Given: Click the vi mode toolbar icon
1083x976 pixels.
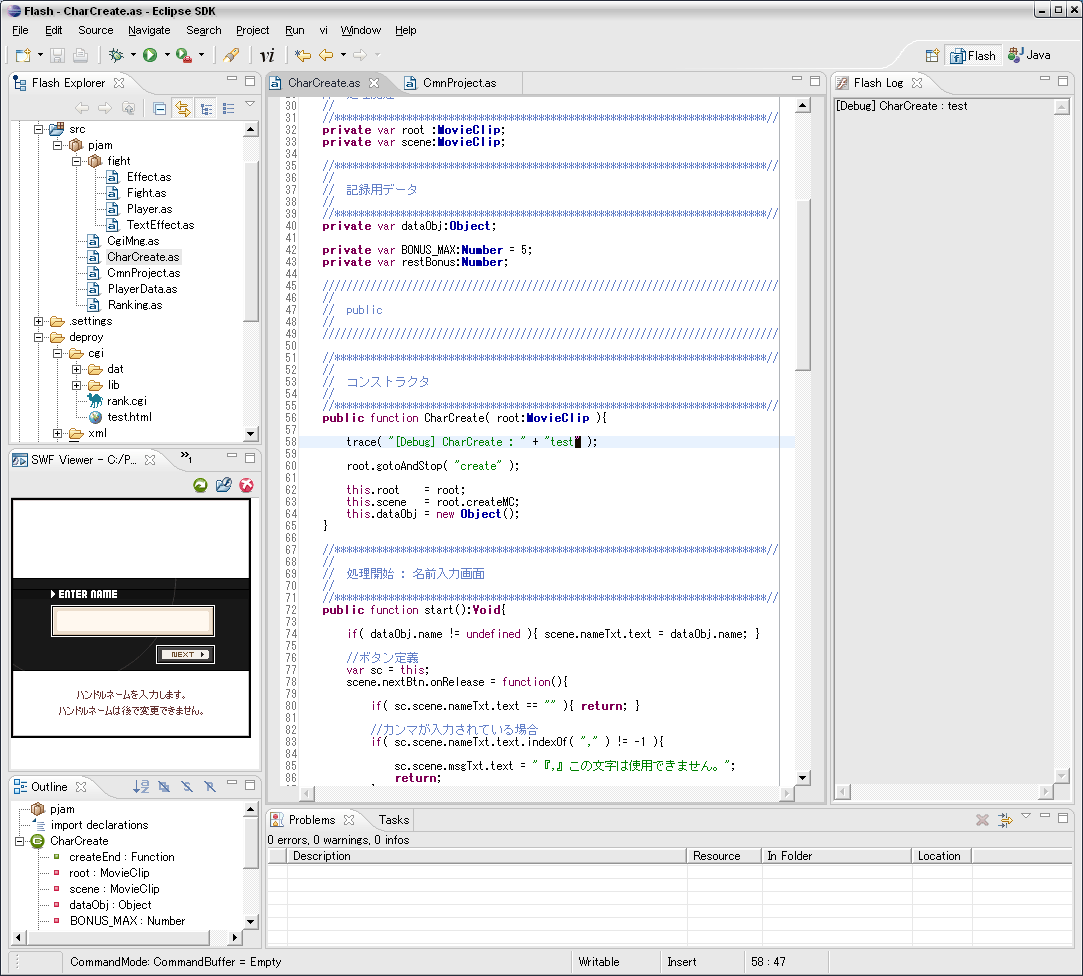Looking at the screenshot, I should click(267, 55).
